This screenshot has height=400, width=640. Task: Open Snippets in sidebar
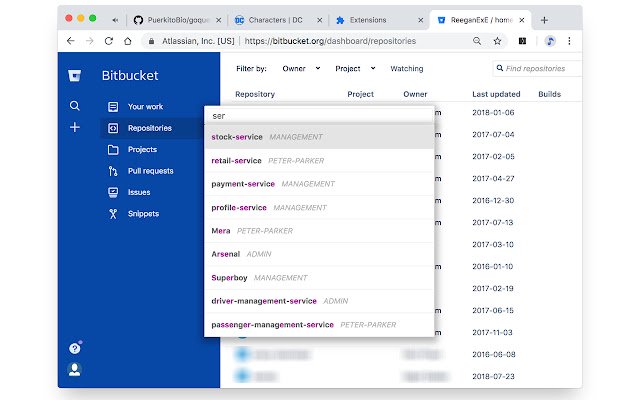coord(143,214)
